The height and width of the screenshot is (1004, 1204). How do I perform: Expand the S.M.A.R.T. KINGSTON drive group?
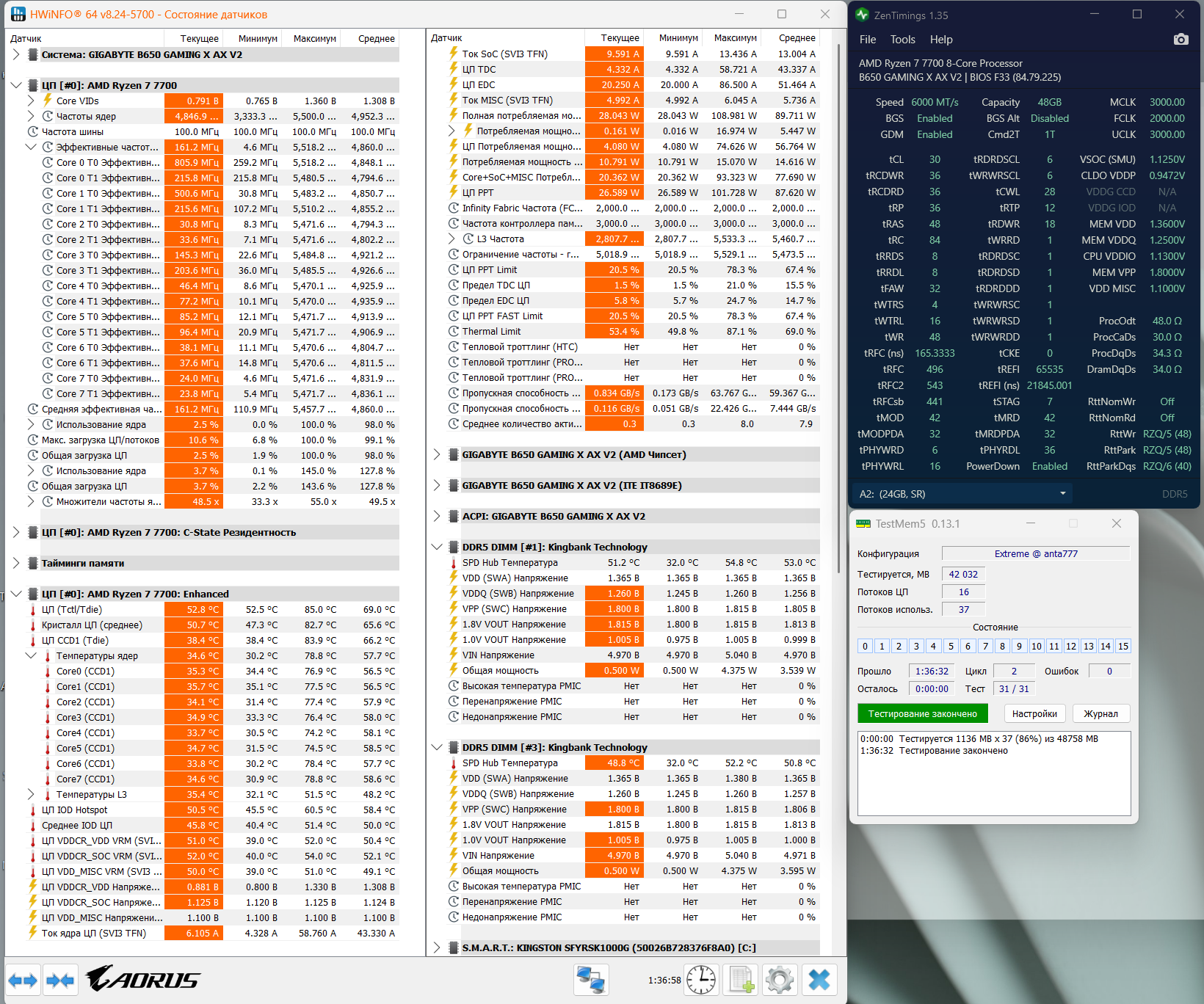pos(437,947)
